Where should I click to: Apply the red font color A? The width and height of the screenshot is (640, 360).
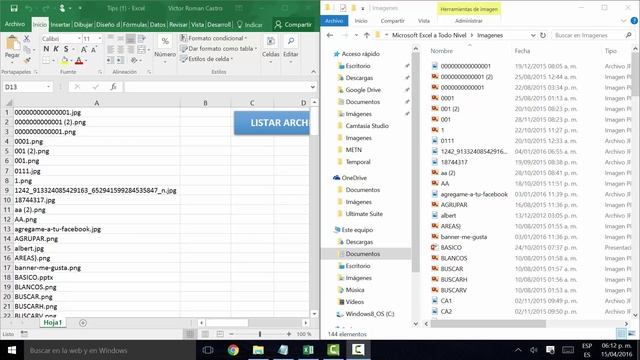coord(79,61)
